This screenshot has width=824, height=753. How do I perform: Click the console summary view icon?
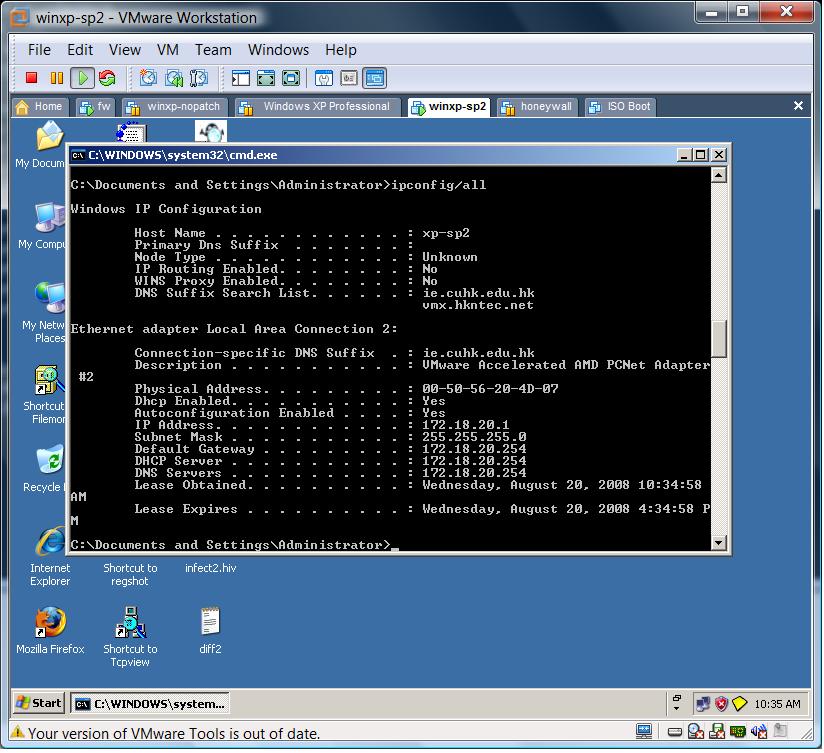(349, 78)
